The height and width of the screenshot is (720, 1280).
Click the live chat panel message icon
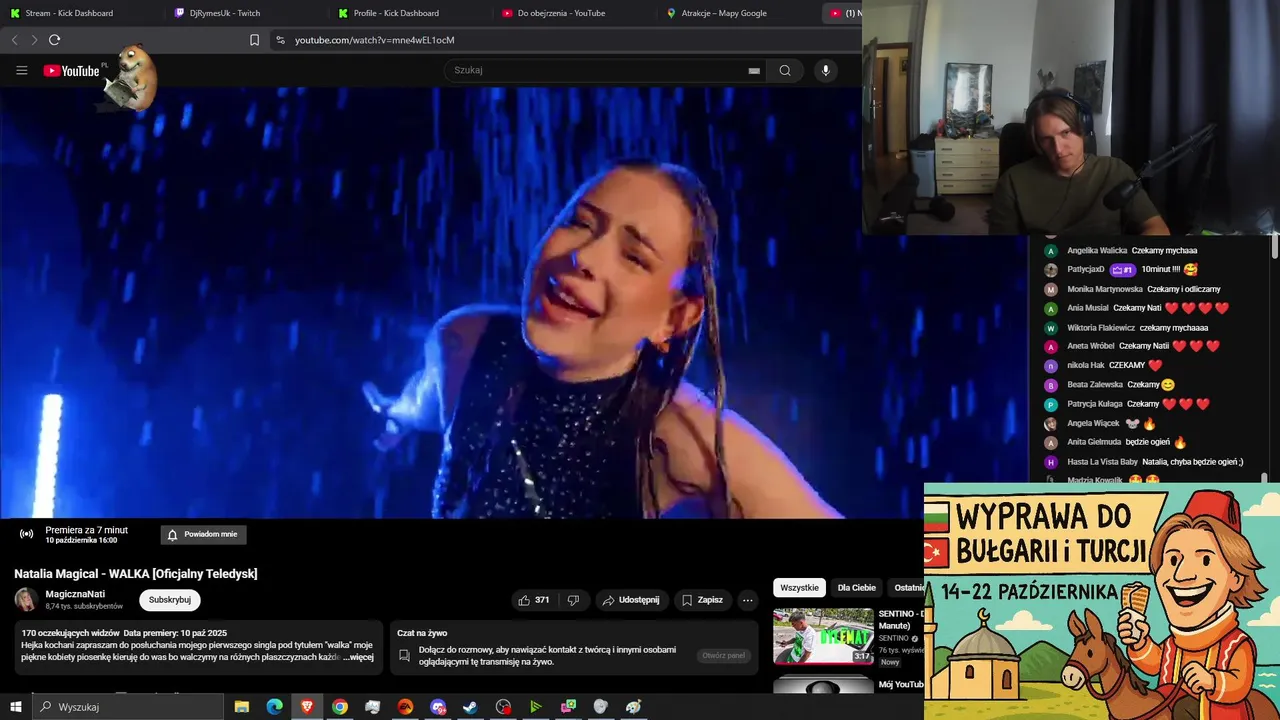coord(404,656)
